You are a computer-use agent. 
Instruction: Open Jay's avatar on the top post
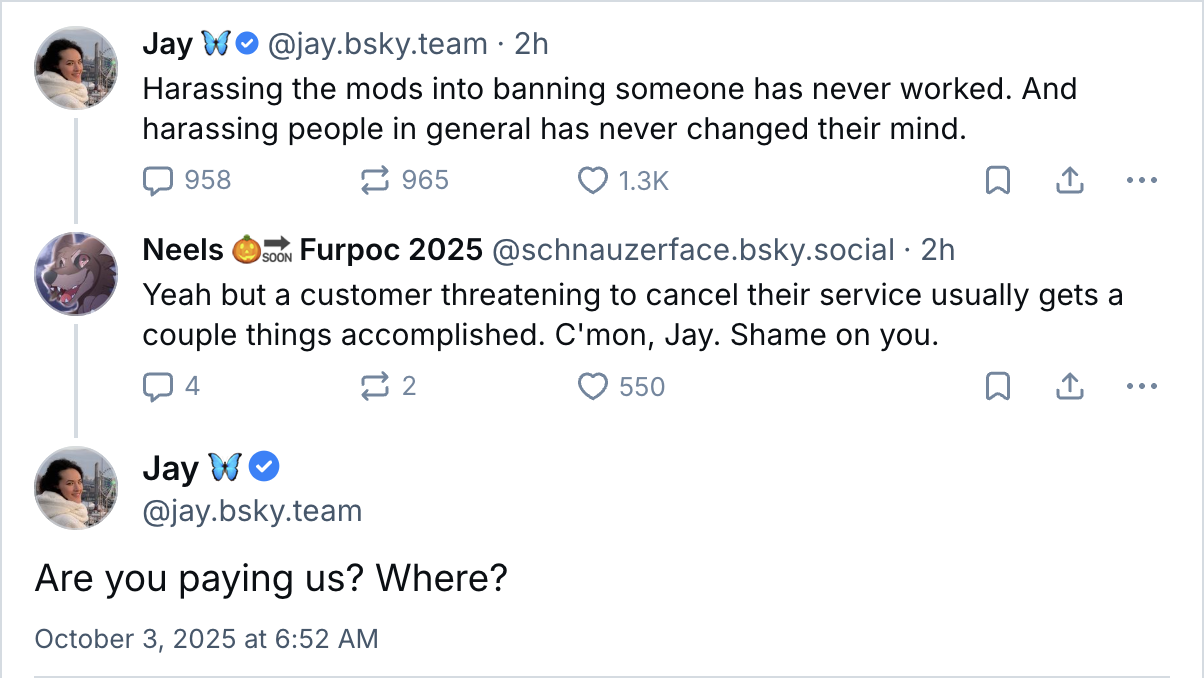(77, 68)
